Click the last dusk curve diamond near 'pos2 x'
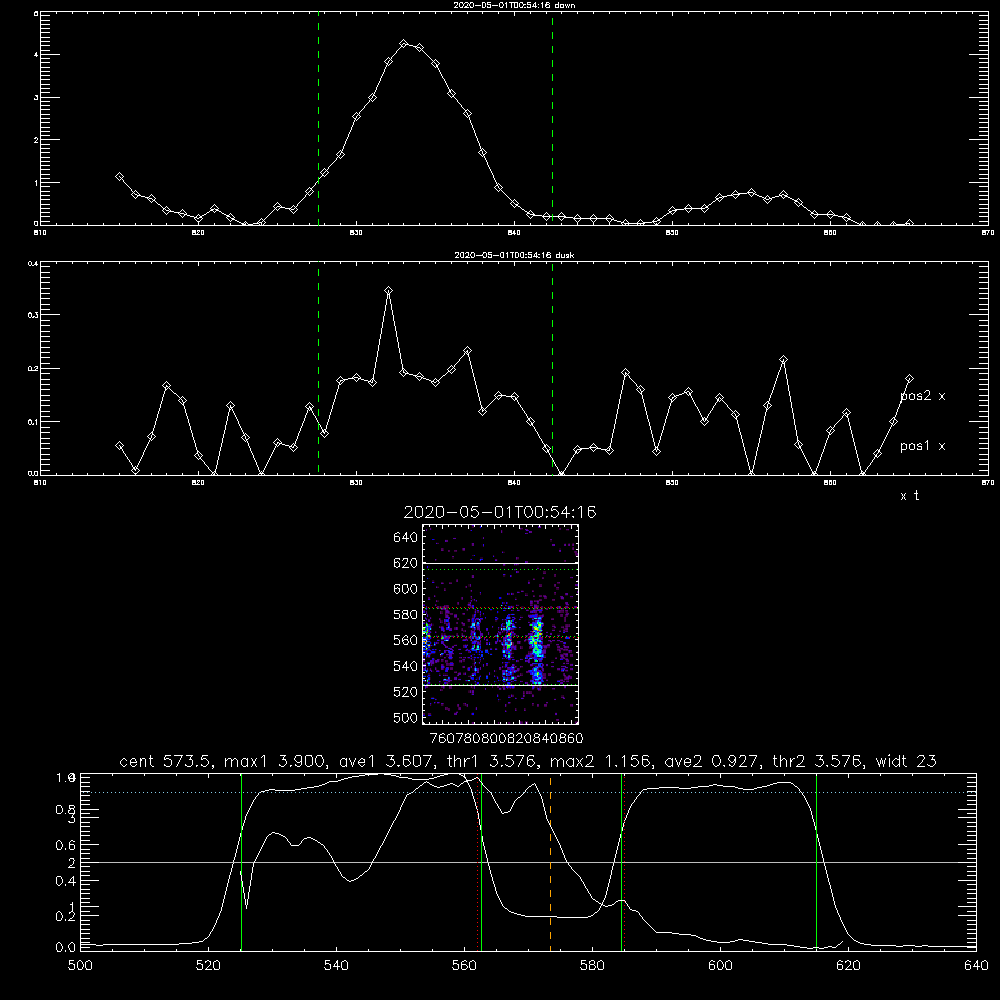Viewport: 1000px width, 1000px height. point(909,379)
